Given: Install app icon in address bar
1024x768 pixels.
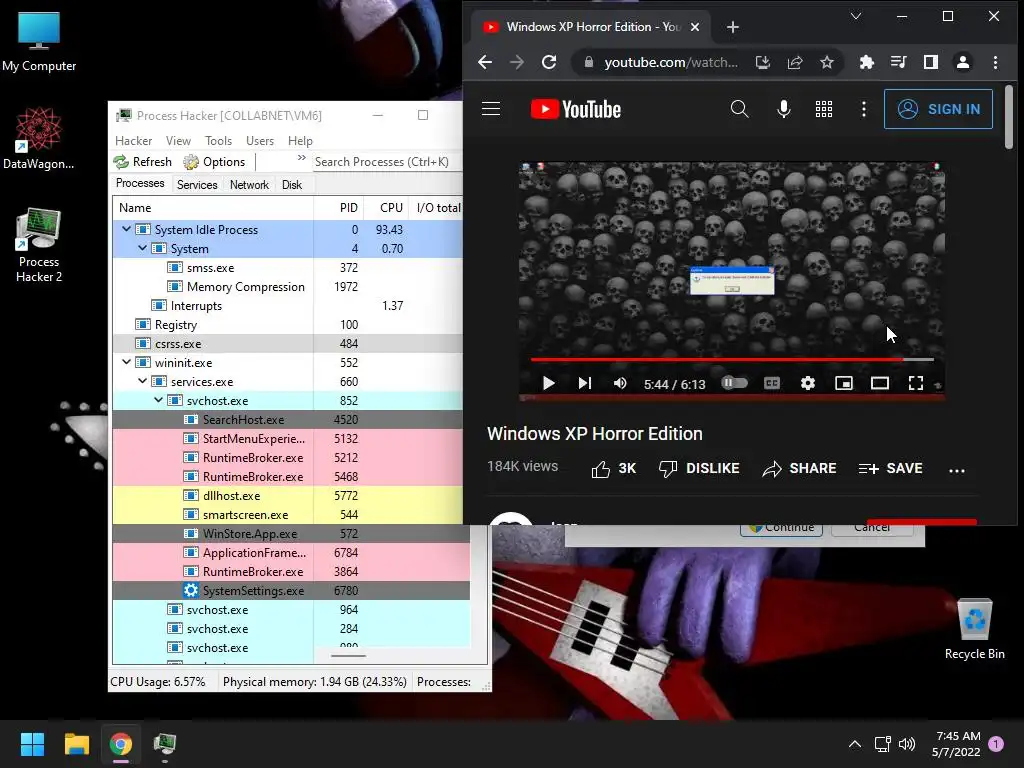Looking at the screenshot, I should pos(763,62).
